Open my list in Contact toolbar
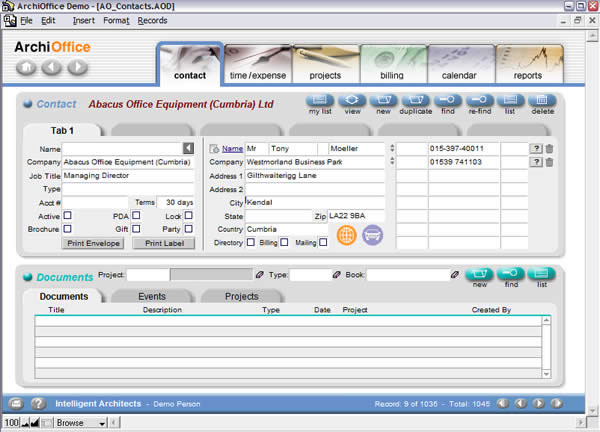The height and width of the screenshot is (432, 600). point(320,101)
